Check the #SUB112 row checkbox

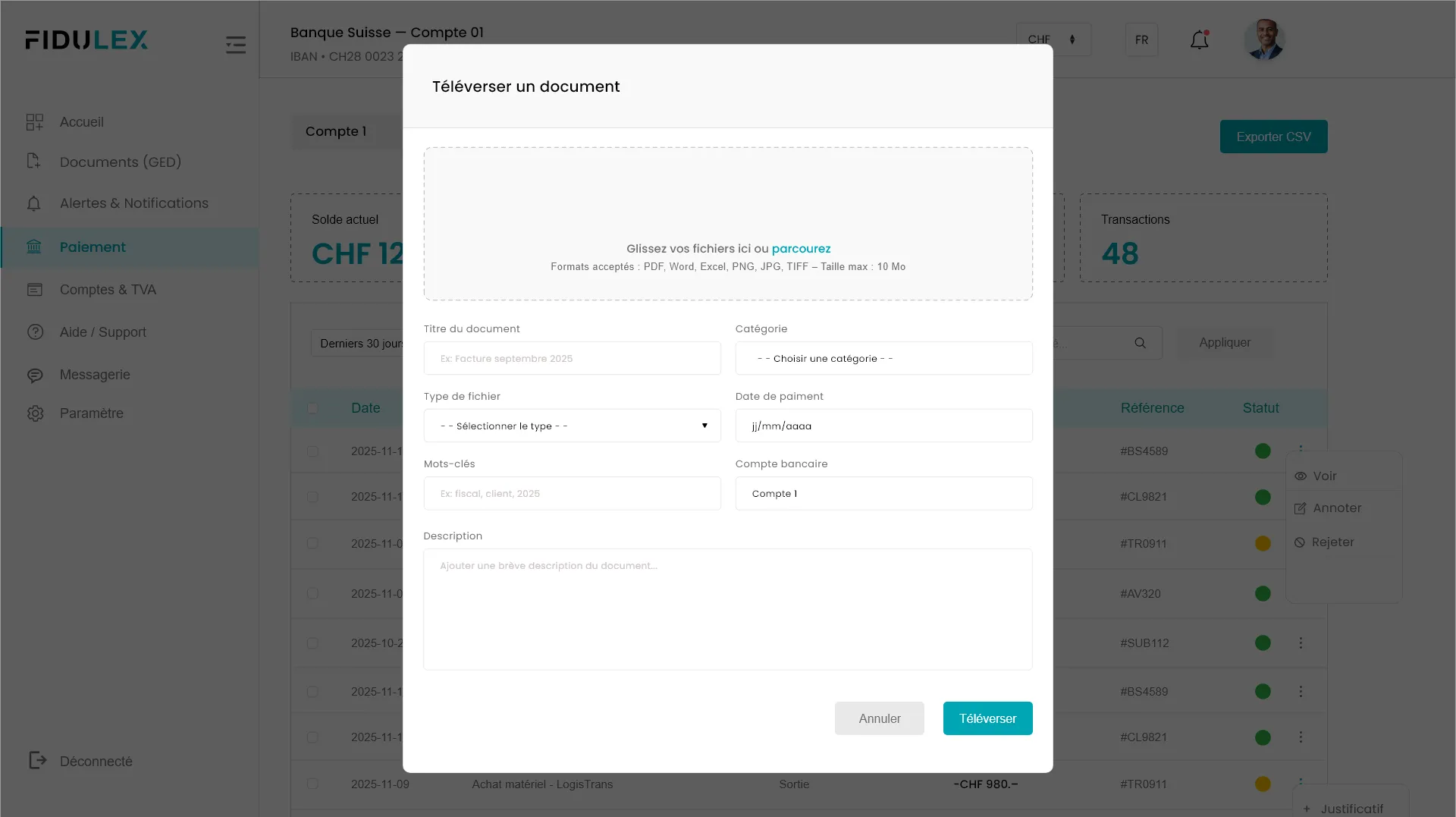tap(312, 643)
